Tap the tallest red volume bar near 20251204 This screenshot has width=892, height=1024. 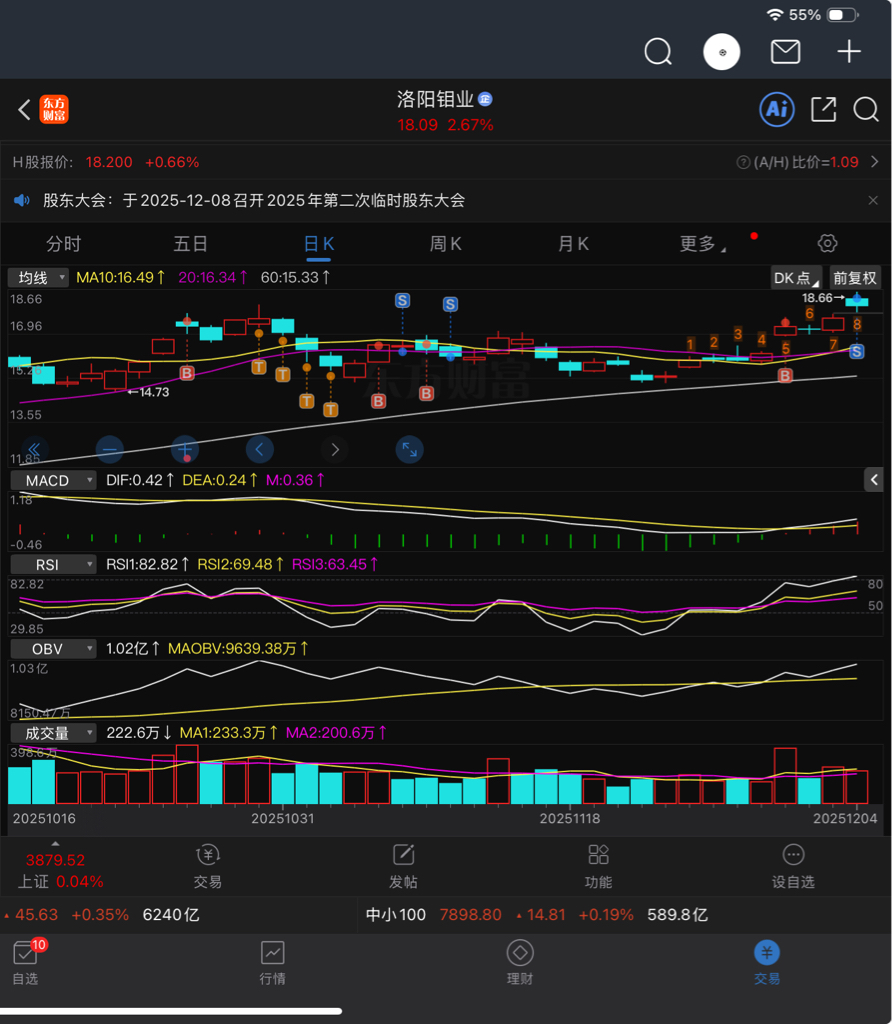785,776
